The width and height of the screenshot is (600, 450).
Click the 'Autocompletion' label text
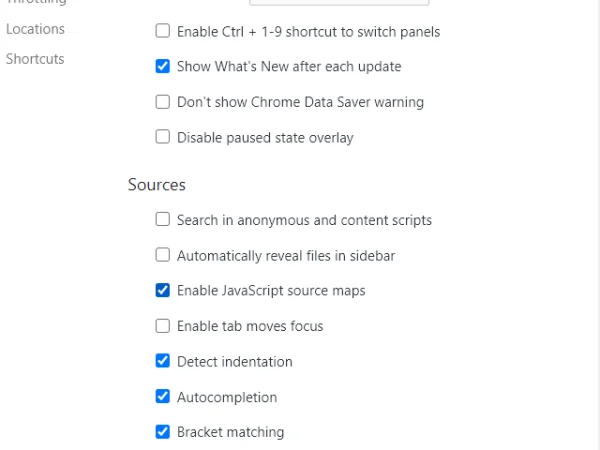[226, 397]
